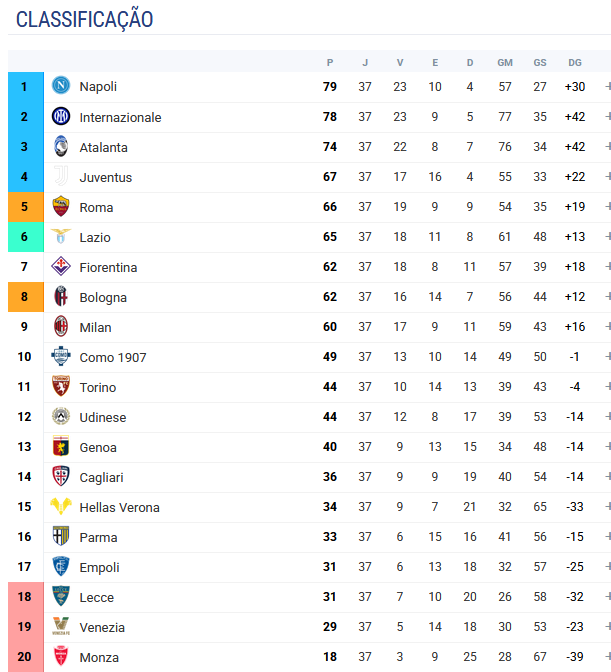Click the Lazio eagle crest
Viewport: 611px width, 672px height.
coord(61,236)
